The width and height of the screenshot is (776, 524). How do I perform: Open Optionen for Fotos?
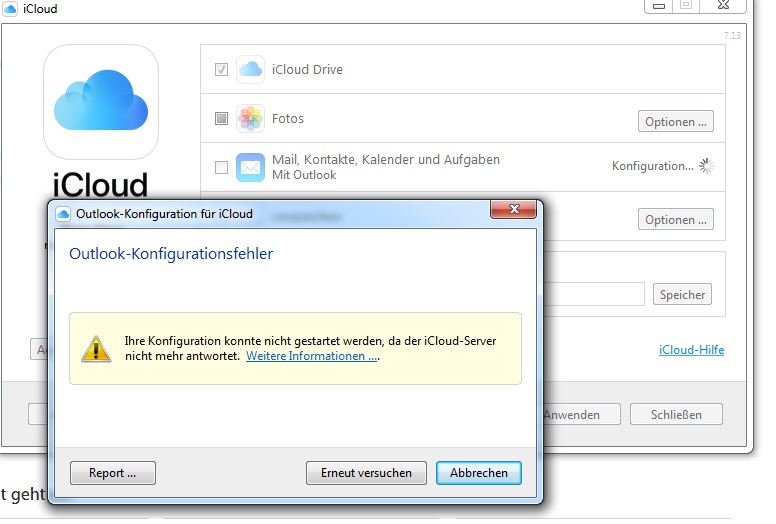pyautogui.click(x=676, y=121)
